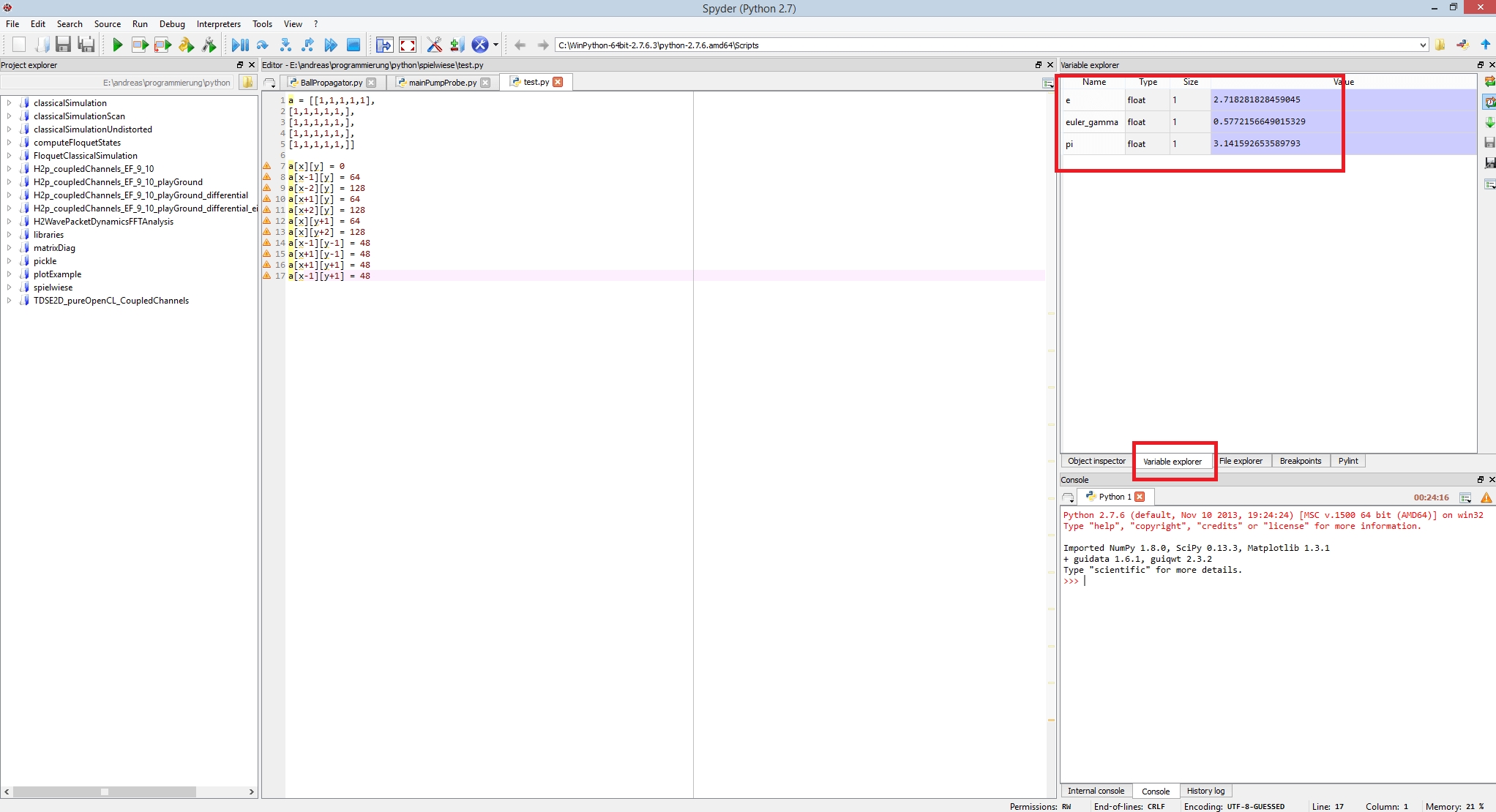Click the New file icon
This screenshot has width=1496, height=812.
(19, 45)
